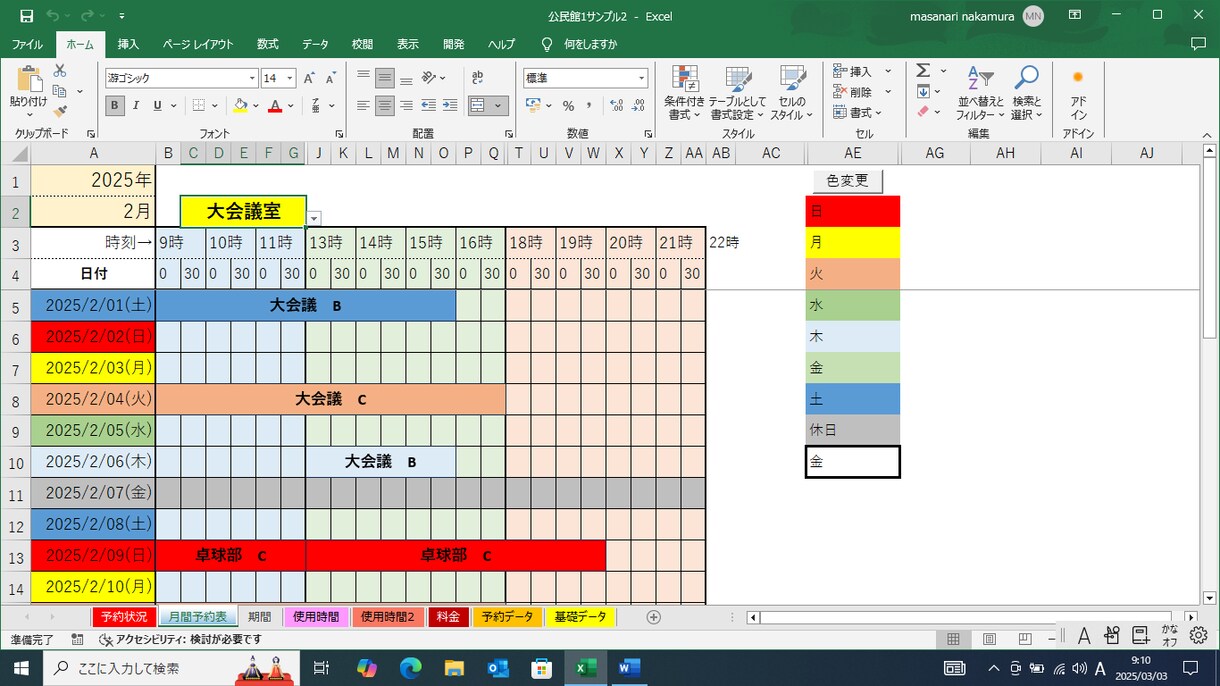
Task: Expand 条件付き書式 conditional formatting menu
Action: click(x=685, y=94)
